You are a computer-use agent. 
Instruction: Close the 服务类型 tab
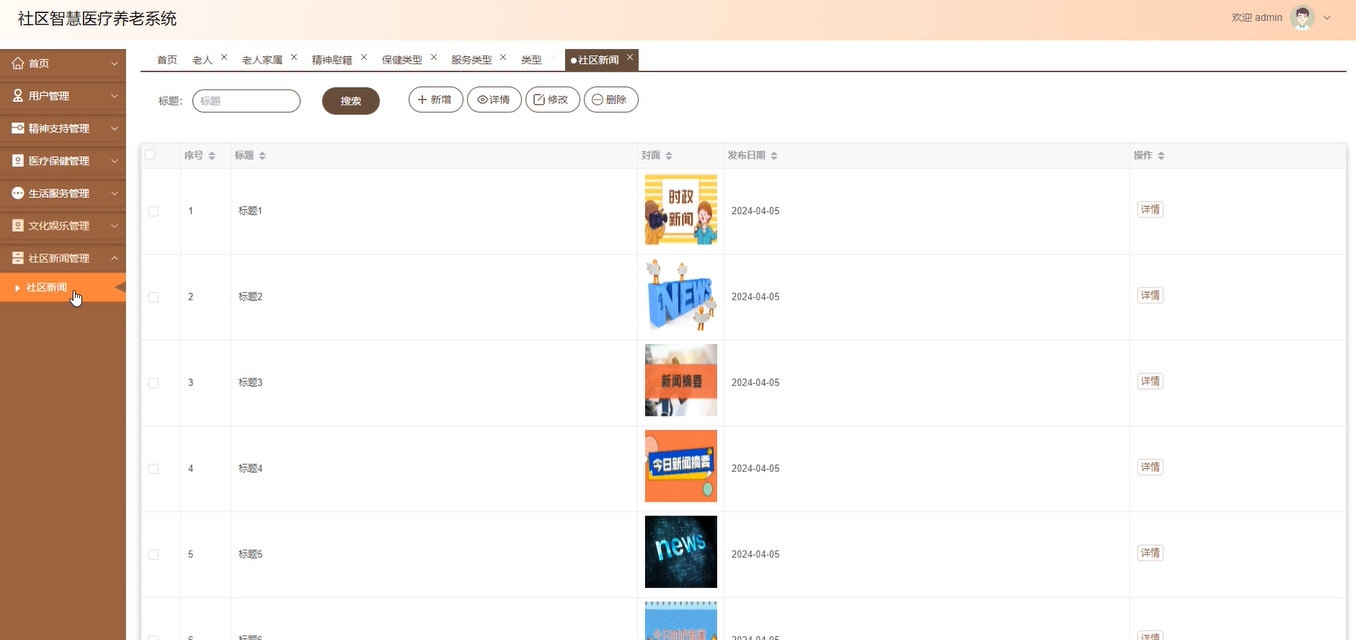[x=503, y=57]
